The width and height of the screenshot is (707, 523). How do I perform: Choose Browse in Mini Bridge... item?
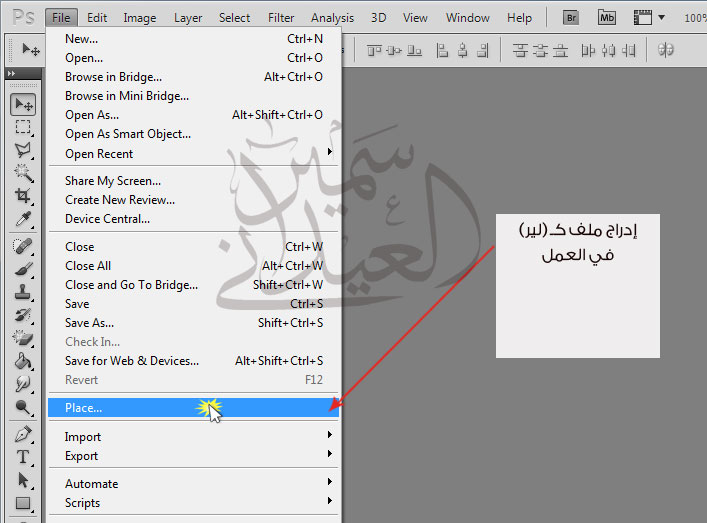point(193,96)
